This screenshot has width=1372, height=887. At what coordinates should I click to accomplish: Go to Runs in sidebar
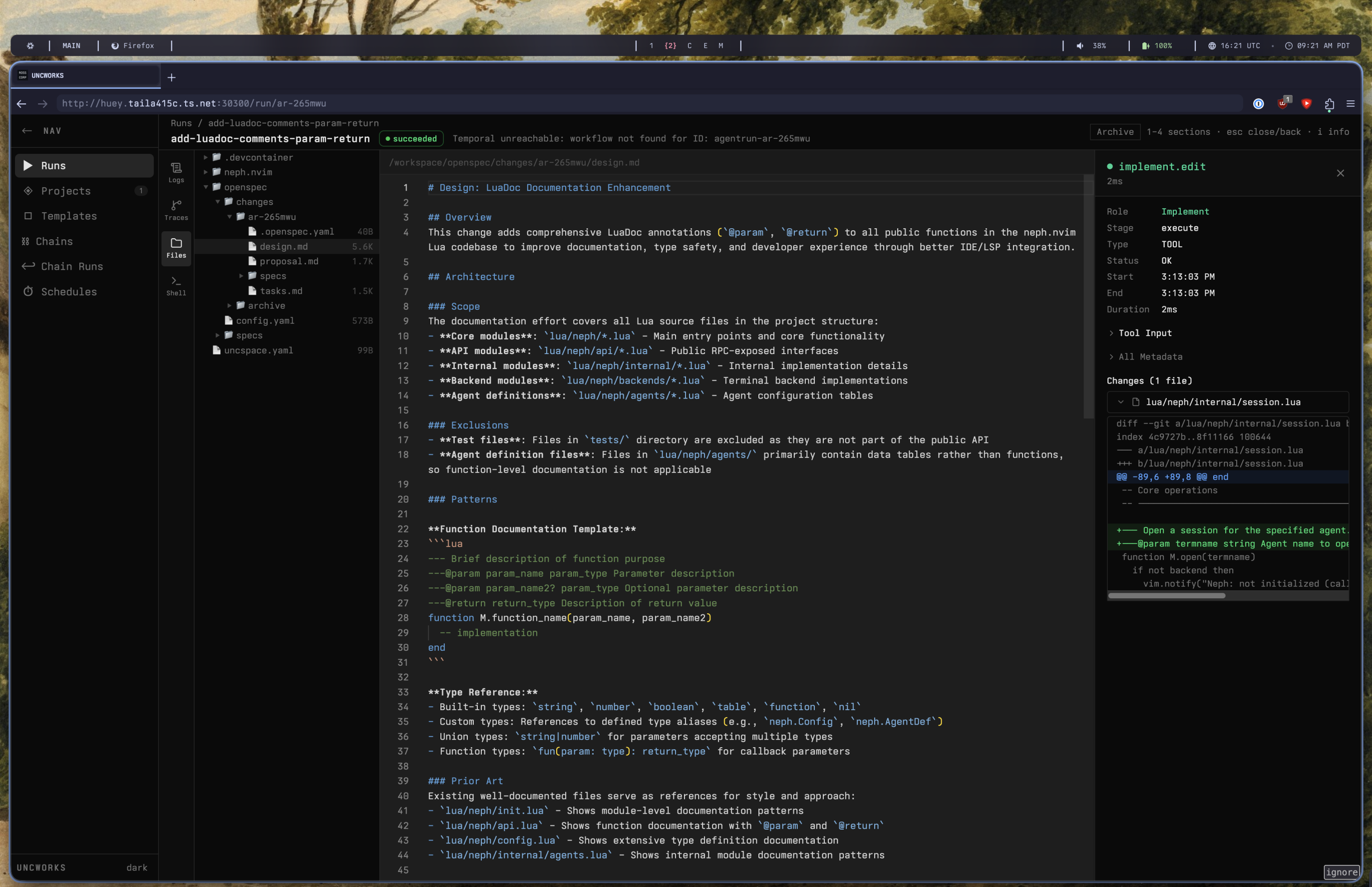[x=84, y=165]
